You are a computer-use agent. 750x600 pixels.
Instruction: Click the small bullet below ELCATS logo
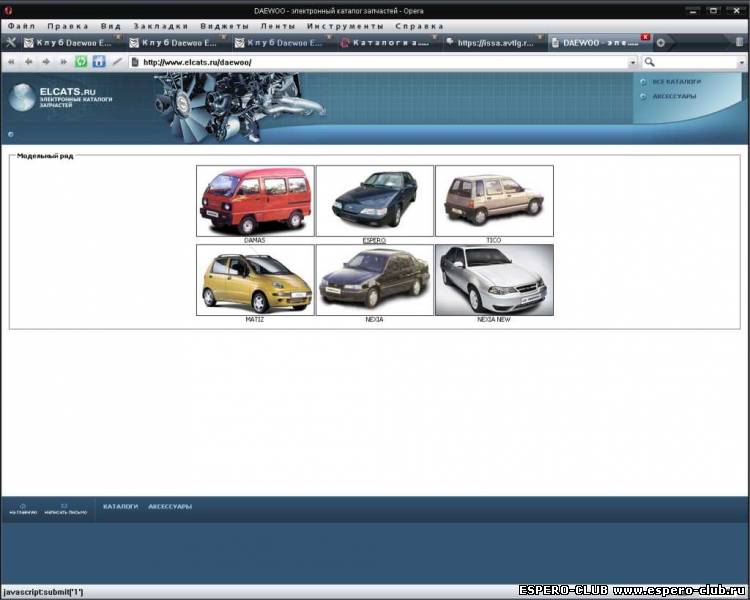point(11,134)
